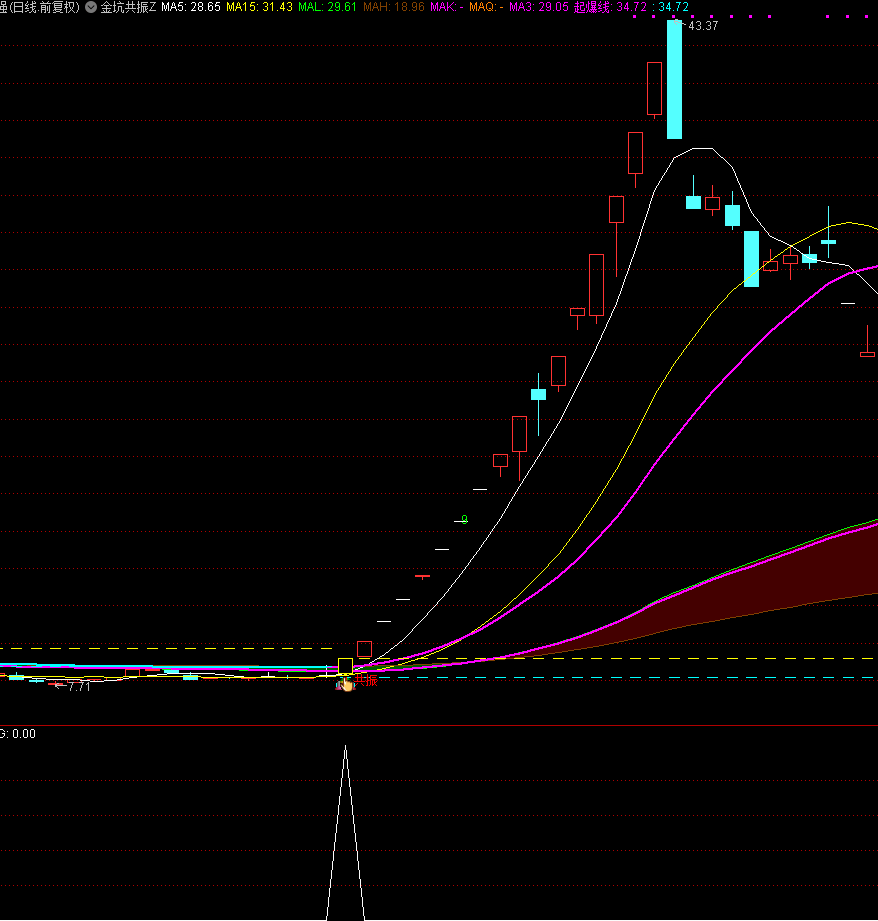Click the hand pointer signal icon
This screenshot has width=878, height=921.
tap(345, 683)
